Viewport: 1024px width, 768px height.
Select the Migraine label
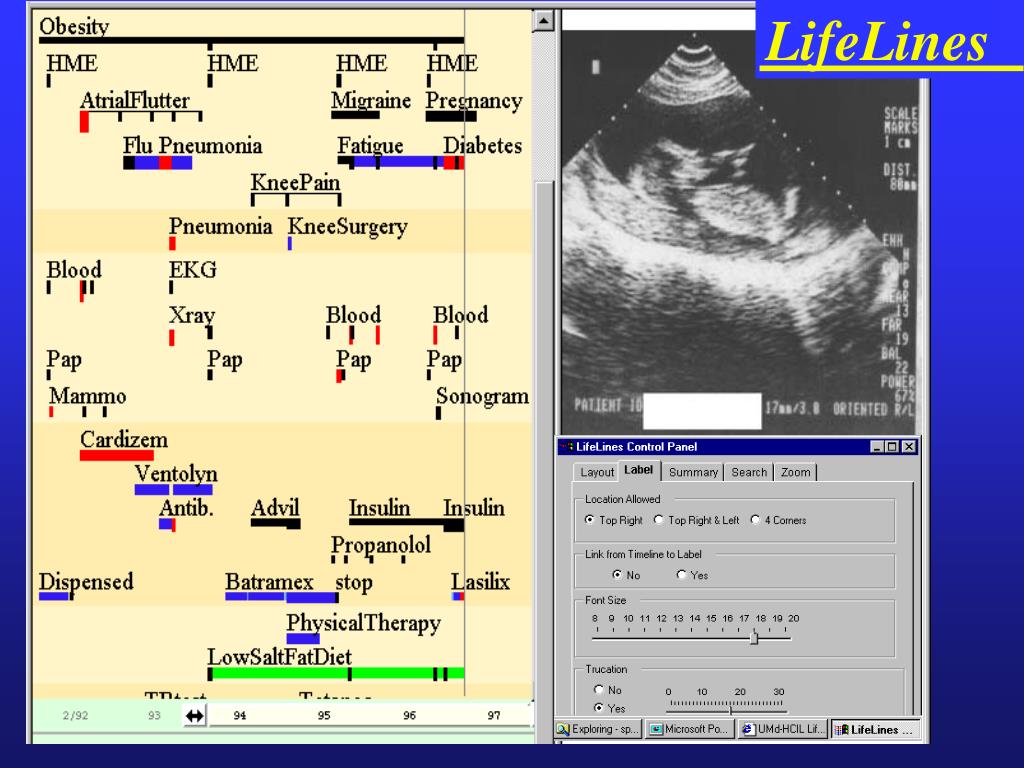[x=371, y=101]
